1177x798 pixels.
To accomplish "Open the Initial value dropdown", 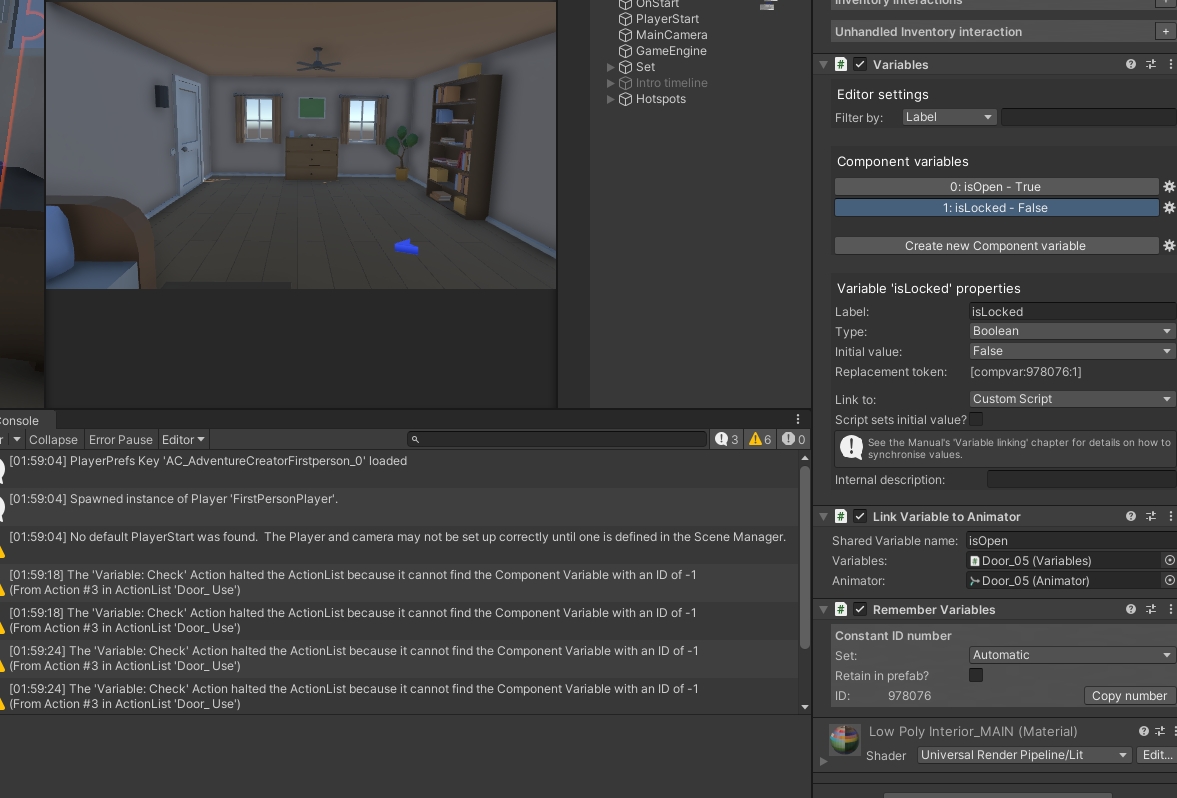I will point(1072,351).
